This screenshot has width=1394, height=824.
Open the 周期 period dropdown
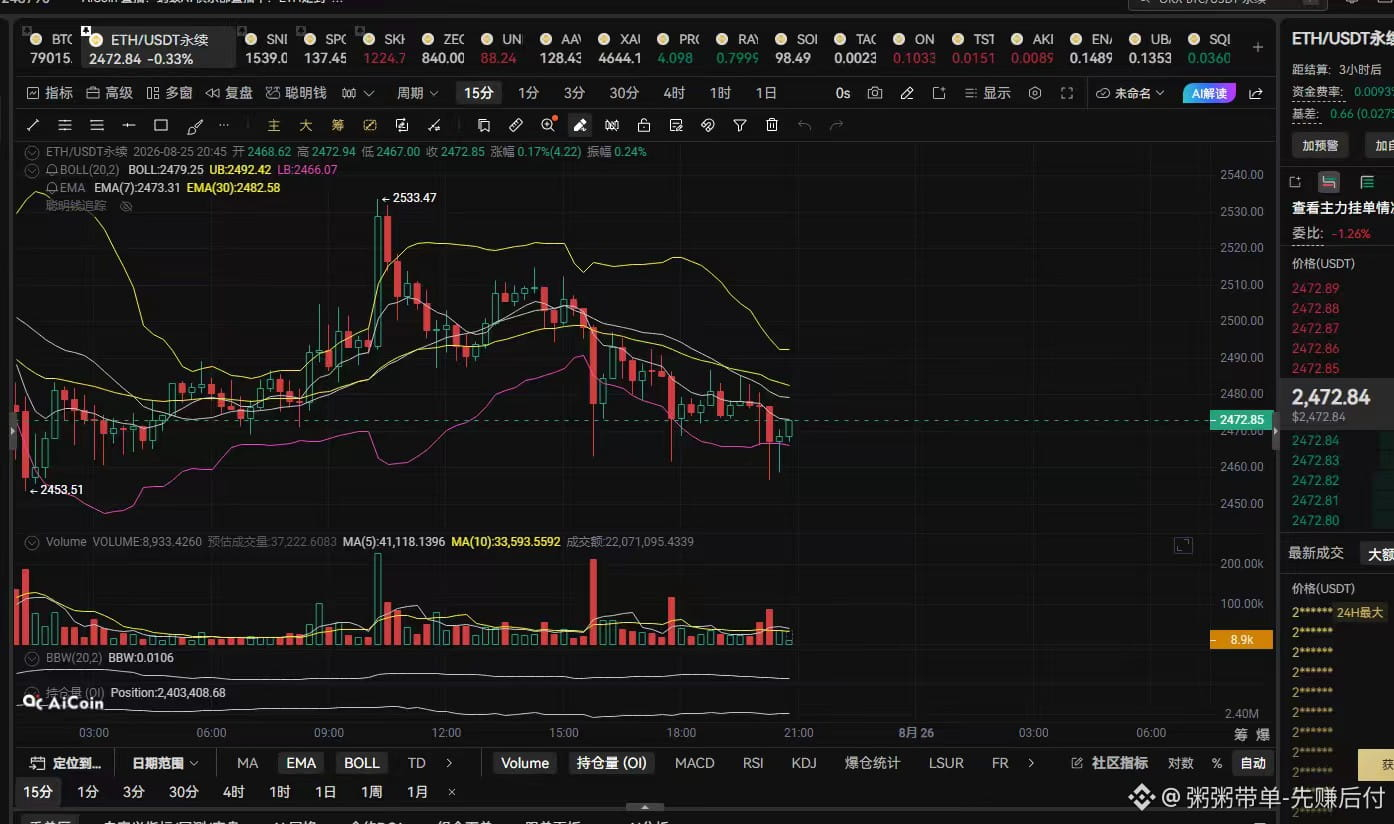click(417, 93)
